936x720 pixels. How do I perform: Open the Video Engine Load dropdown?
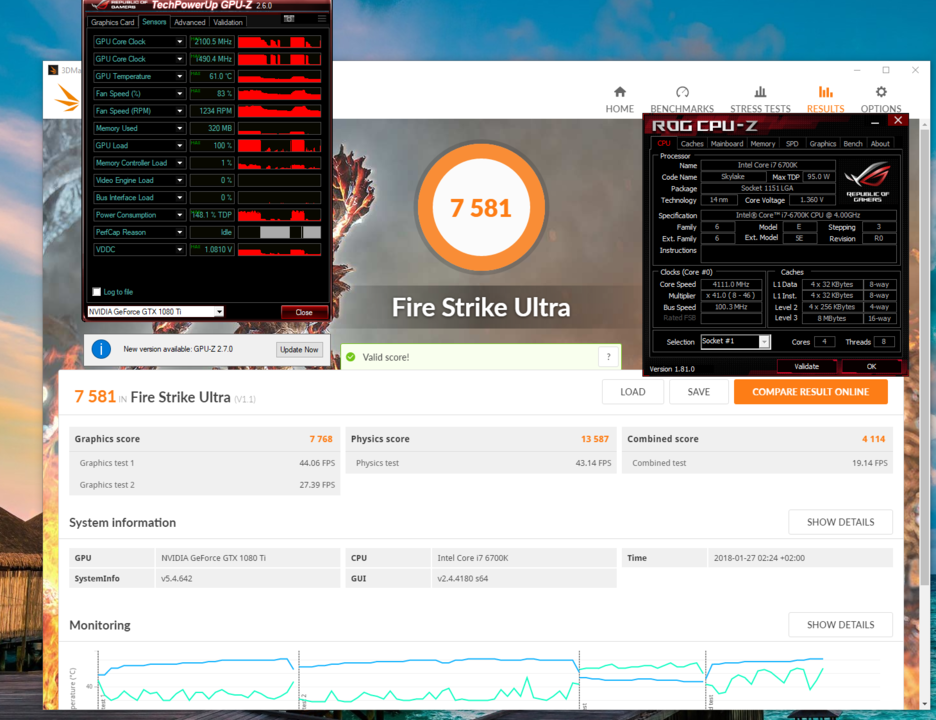coord(180,180)
